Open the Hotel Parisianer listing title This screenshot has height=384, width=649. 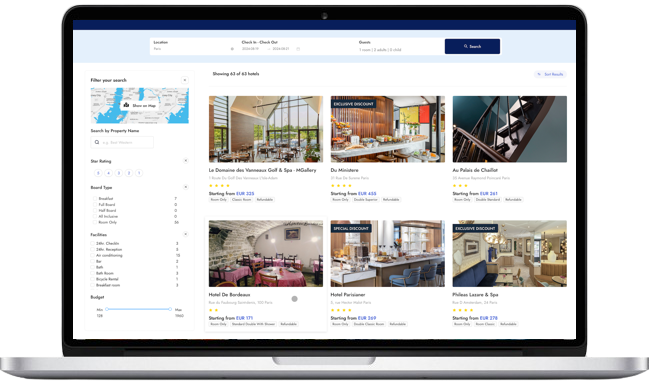point(348,295)
